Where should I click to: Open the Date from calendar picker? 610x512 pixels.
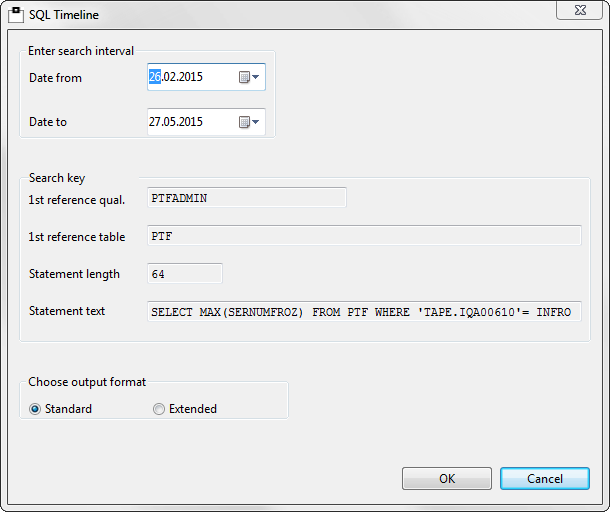coord(249,77)
